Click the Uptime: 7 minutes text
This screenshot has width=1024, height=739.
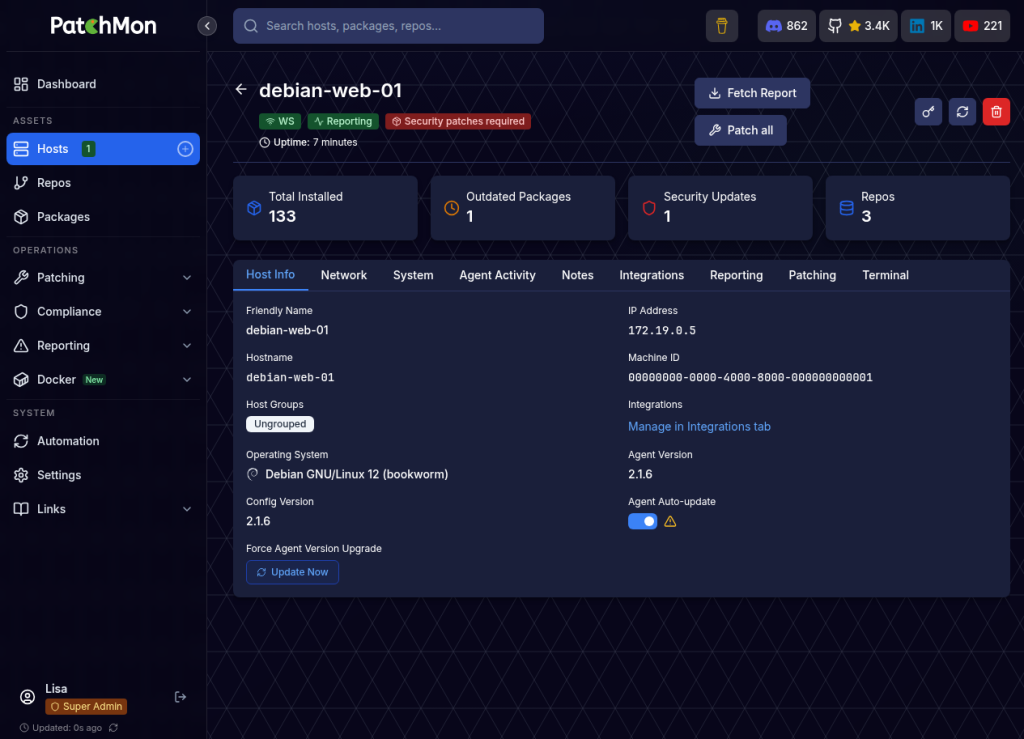pos(315,142)
